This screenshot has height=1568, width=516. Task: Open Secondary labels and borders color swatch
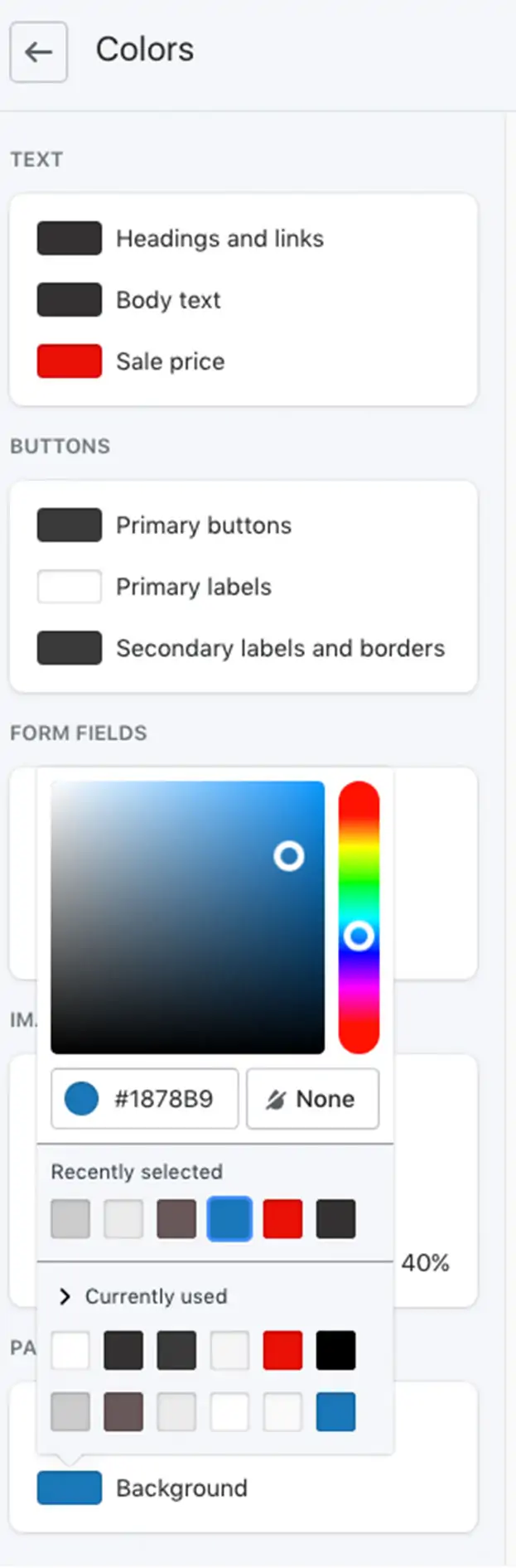coord(70,648)
